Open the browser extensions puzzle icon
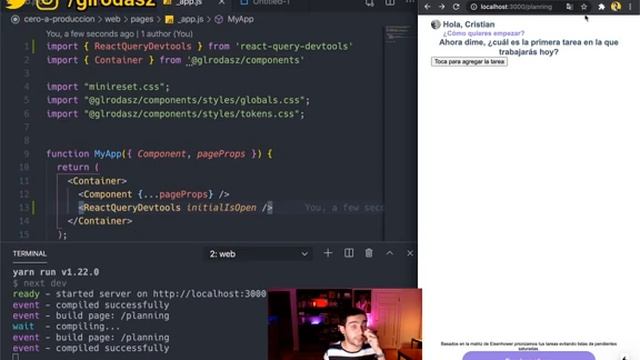The image size is (640, 360). tap(601, 7)
